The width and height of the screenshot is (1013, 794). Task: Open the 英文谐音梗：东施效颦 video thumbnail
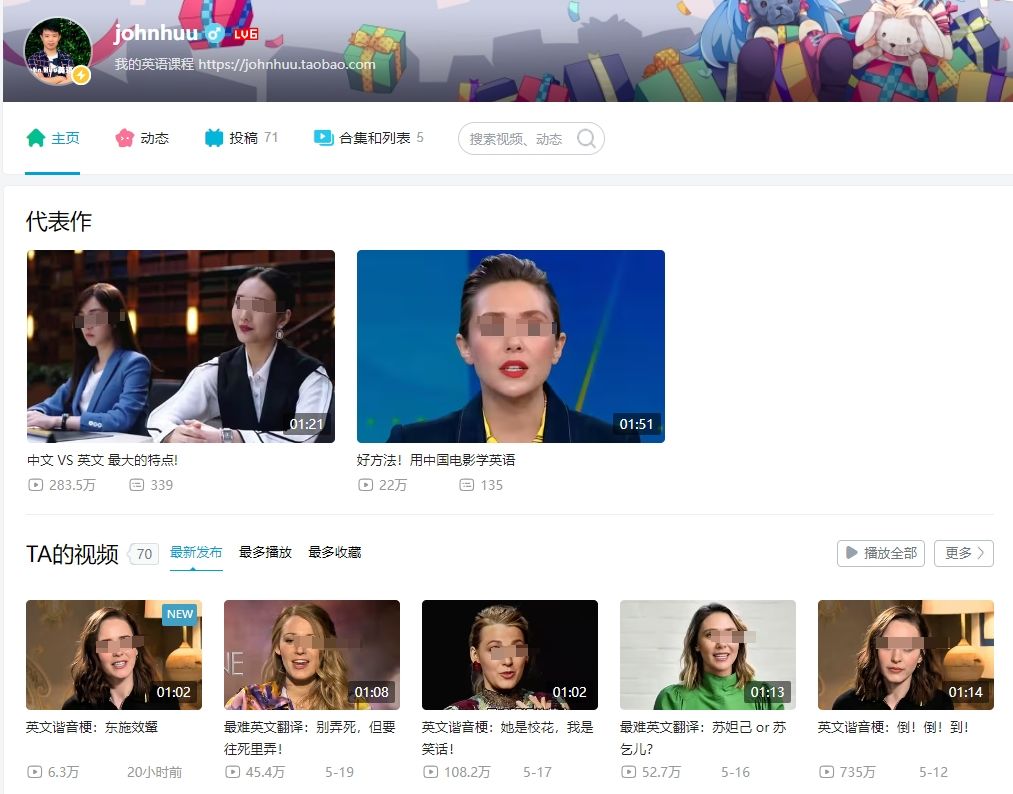(x=113, y=655)
